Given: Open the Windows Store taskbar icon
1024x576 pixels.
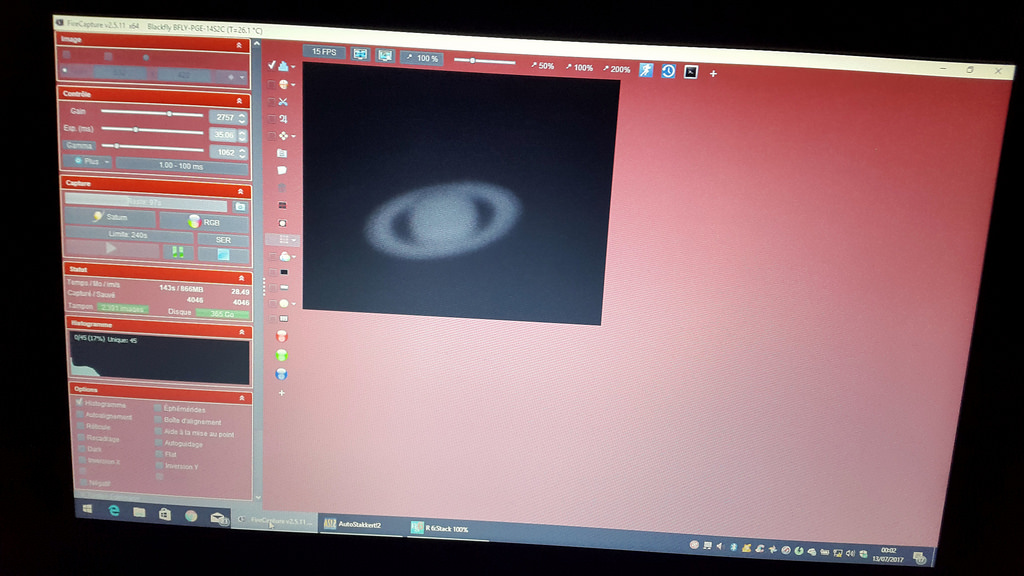Looking at the screenshot, I should click(165, 515).
